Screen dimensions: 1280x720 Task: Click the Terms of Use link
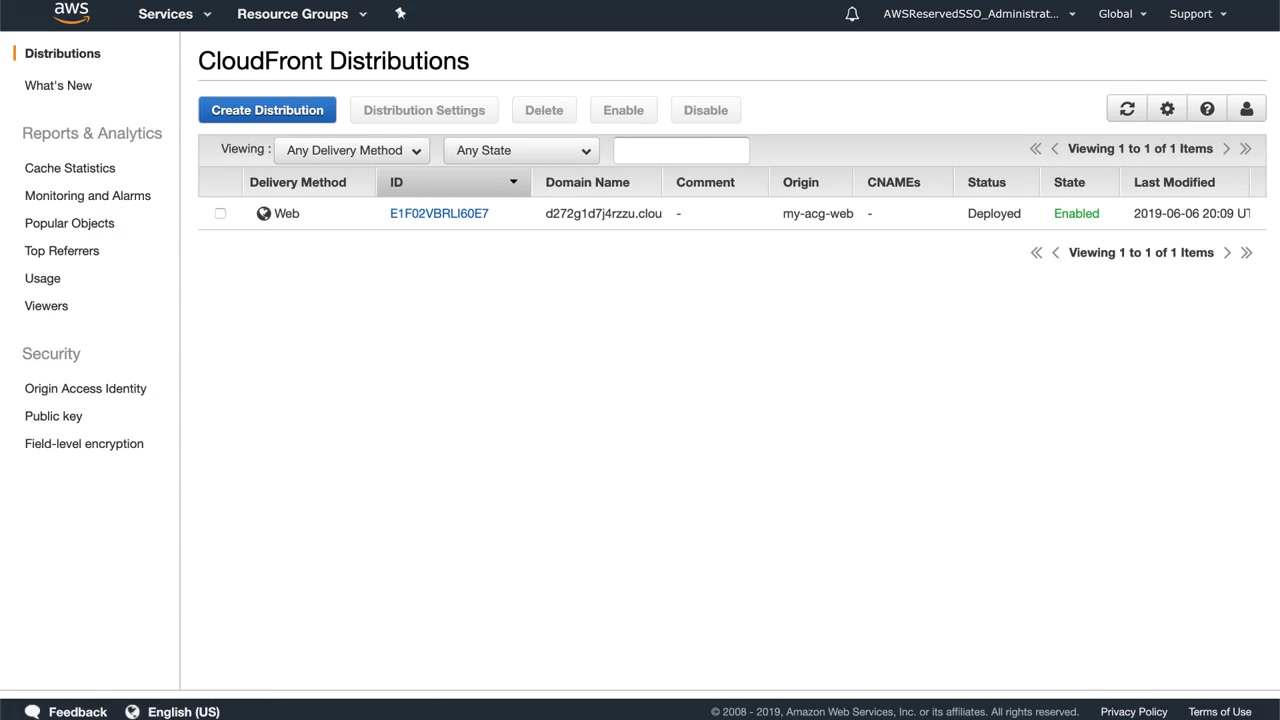[1220, 712]
